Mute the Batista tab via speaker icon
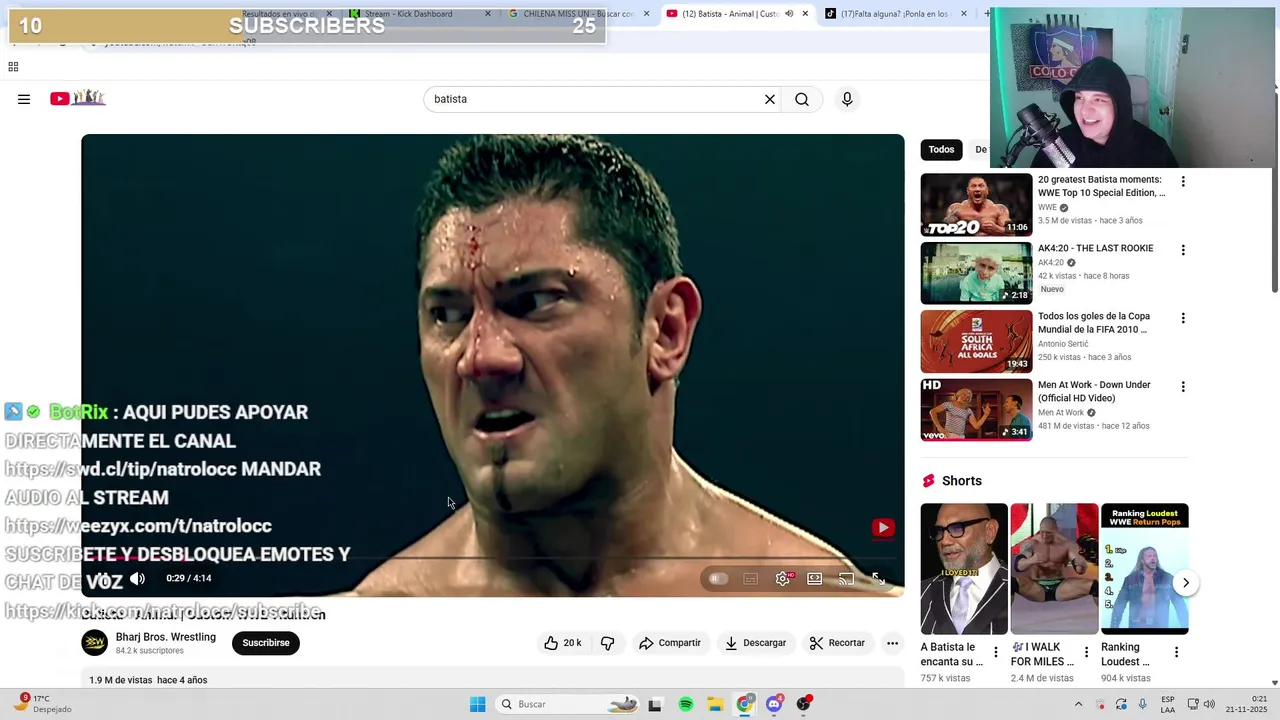Screen dimensions: 1280x720 coord(789,14)
